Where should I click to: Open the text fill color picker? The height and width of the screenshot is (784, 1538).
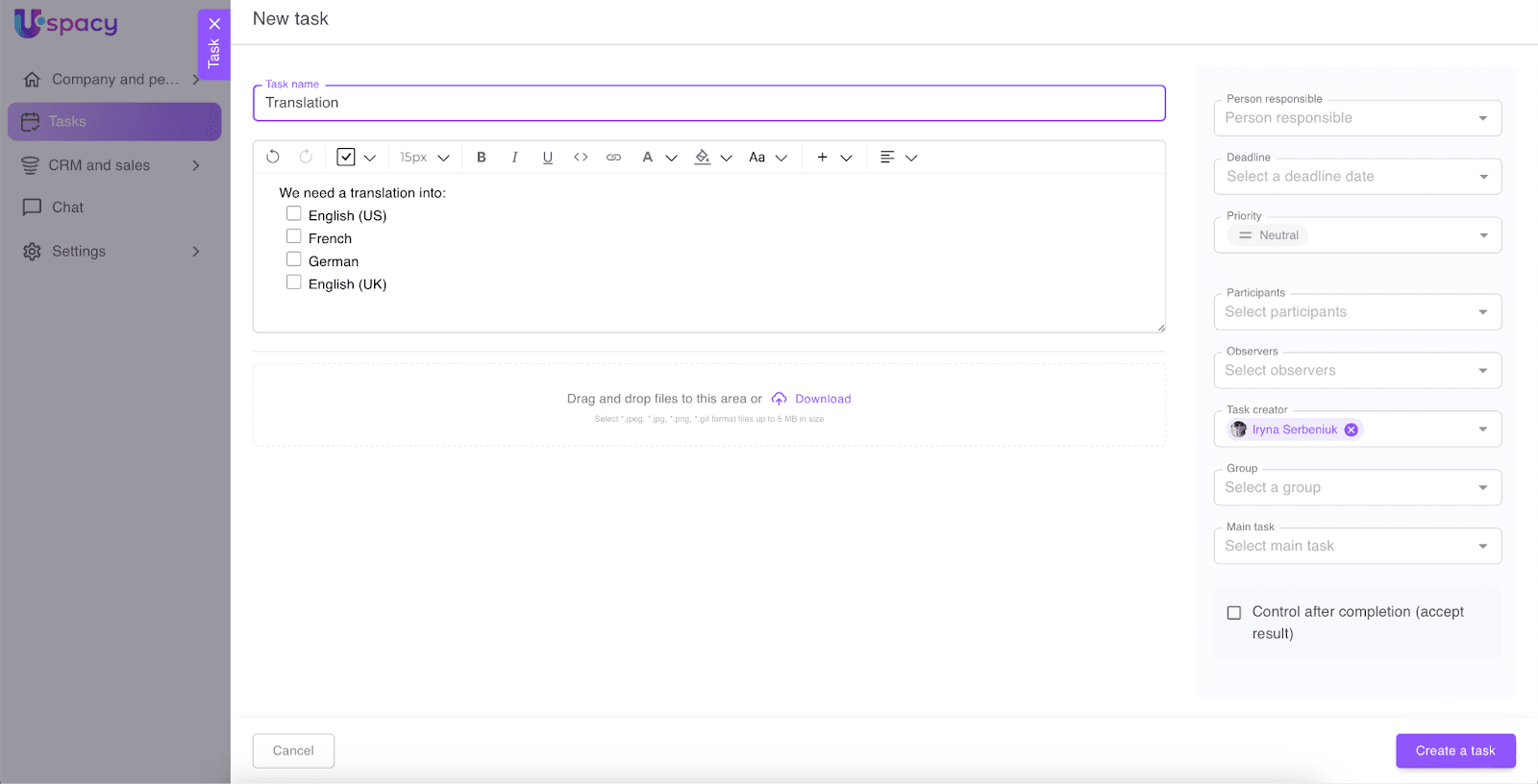tap(703, 157)
